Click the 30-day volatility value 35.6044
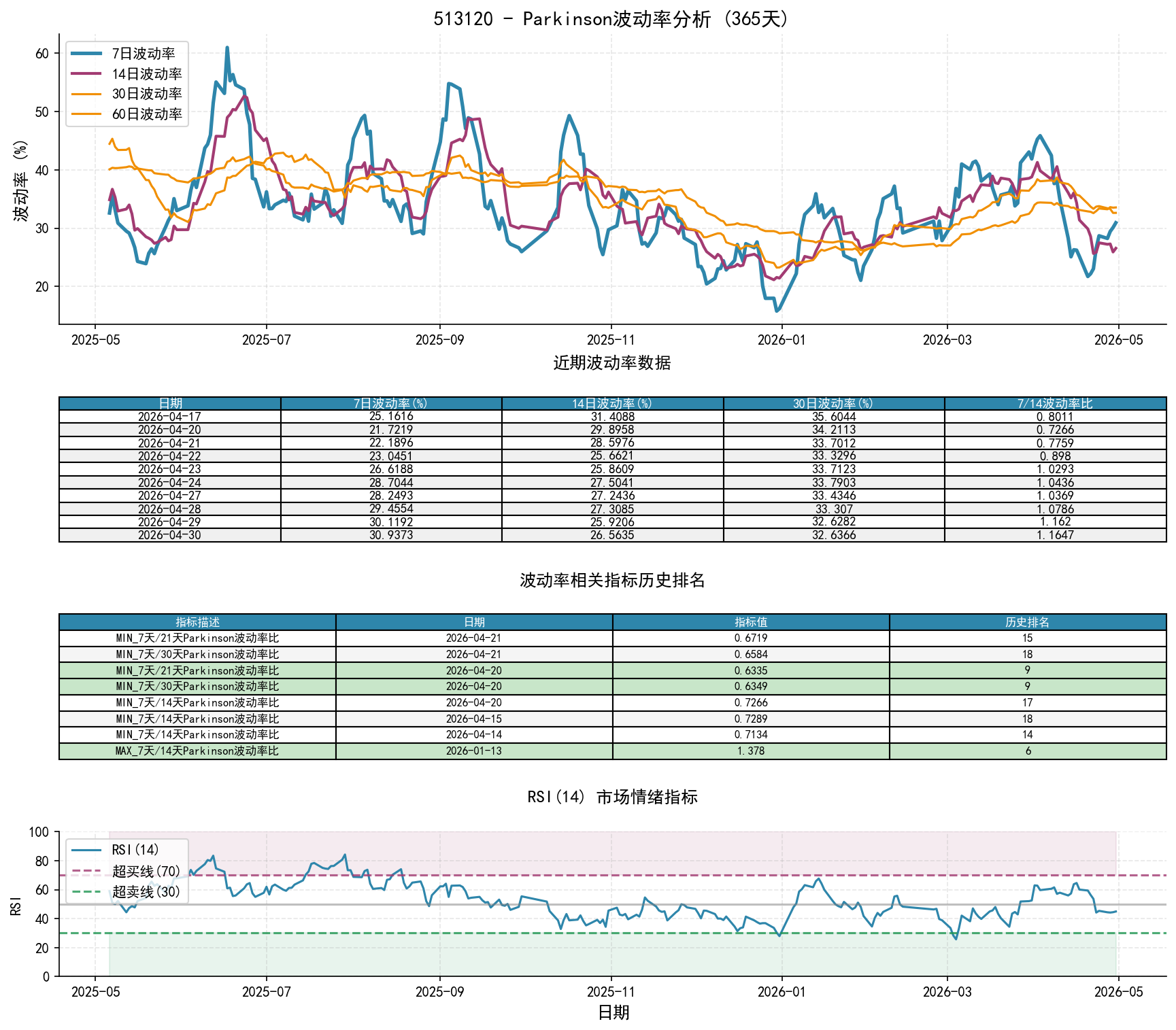 (834, 417)
